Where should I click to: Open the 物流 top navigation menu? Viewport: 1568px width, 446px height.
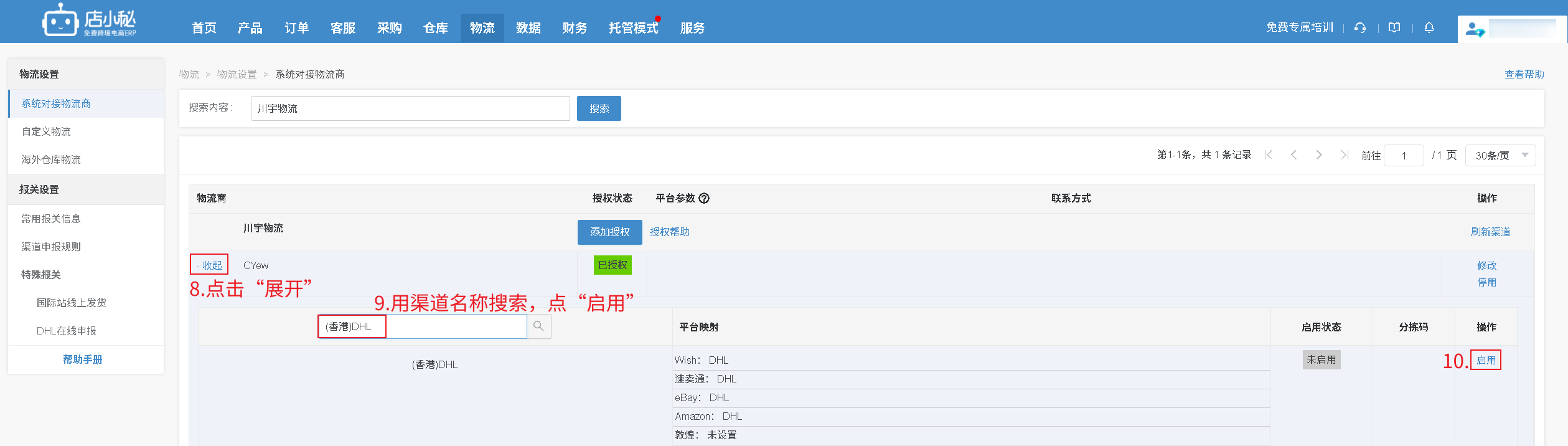(482, 28)
